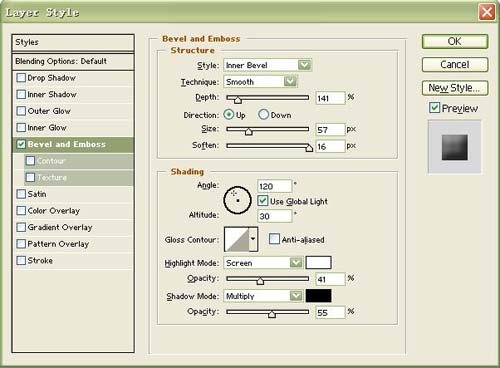Select the Down direction radio button
This screenshot has width=500, height=368.
[x=263, y=115]
